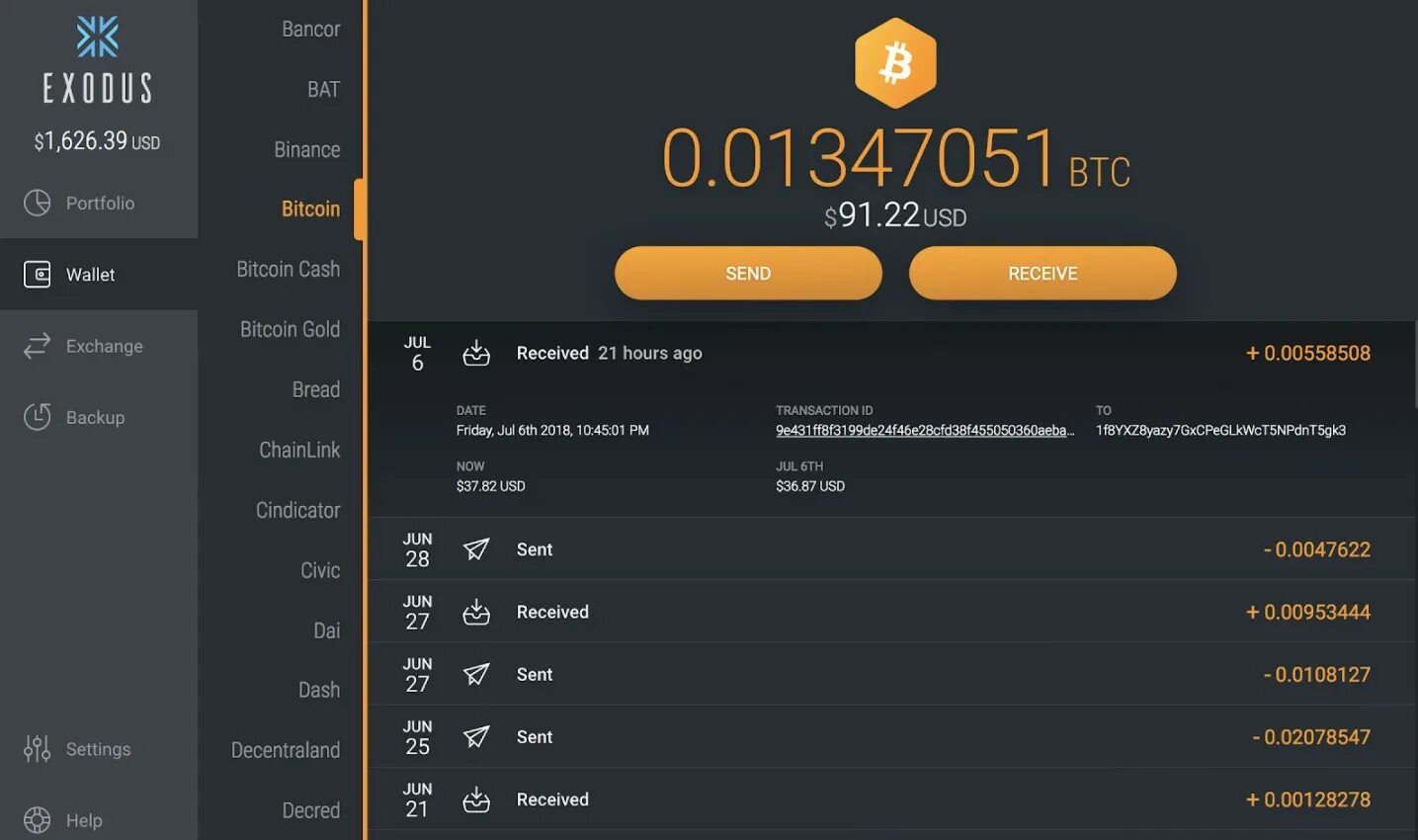The image size is (1418, 840).
Task: Click sent paper-plane icon for Jun 28
Action: click(x=476, y=549)
